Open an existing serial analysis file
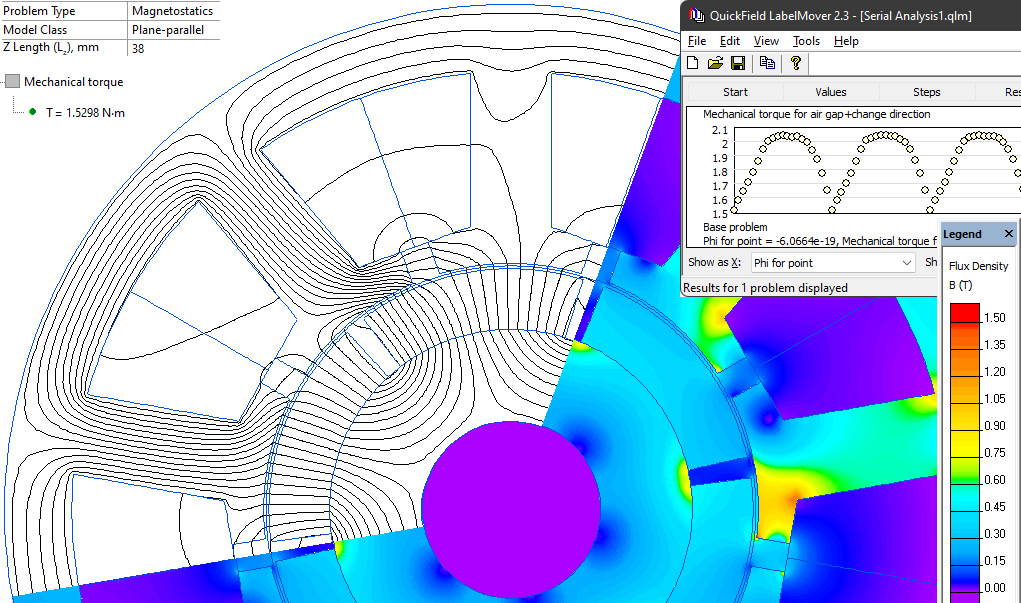 pyautogui.click(x=715, y=63)
